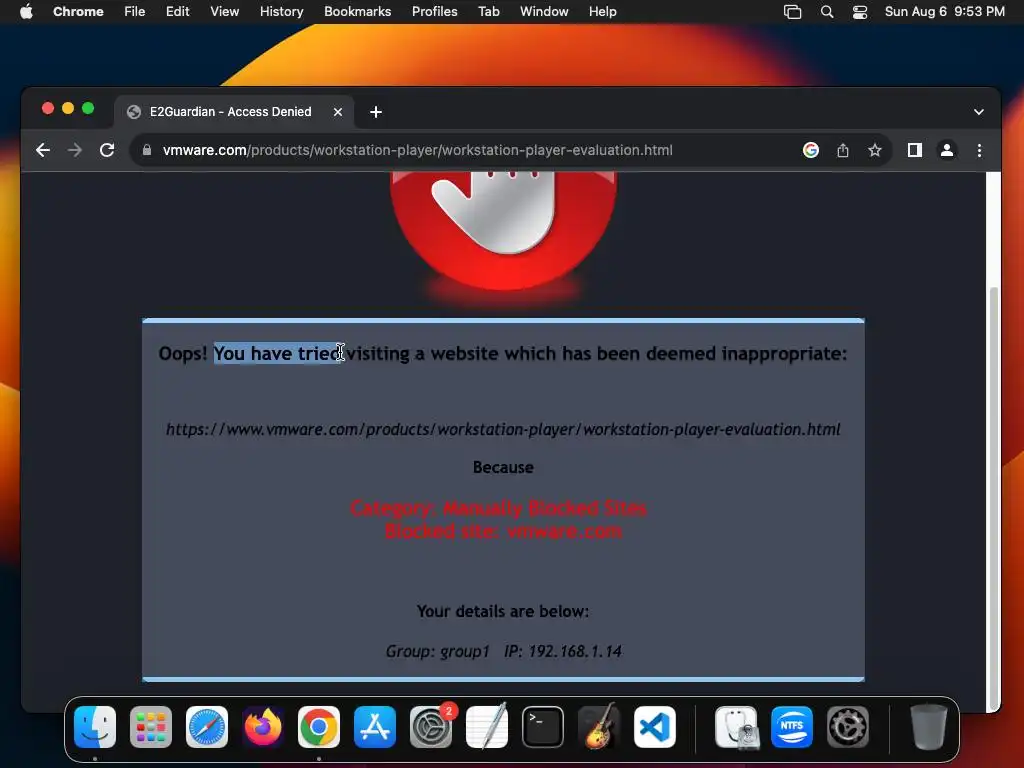Open the History menu
1024x768 pixels.
281,12
